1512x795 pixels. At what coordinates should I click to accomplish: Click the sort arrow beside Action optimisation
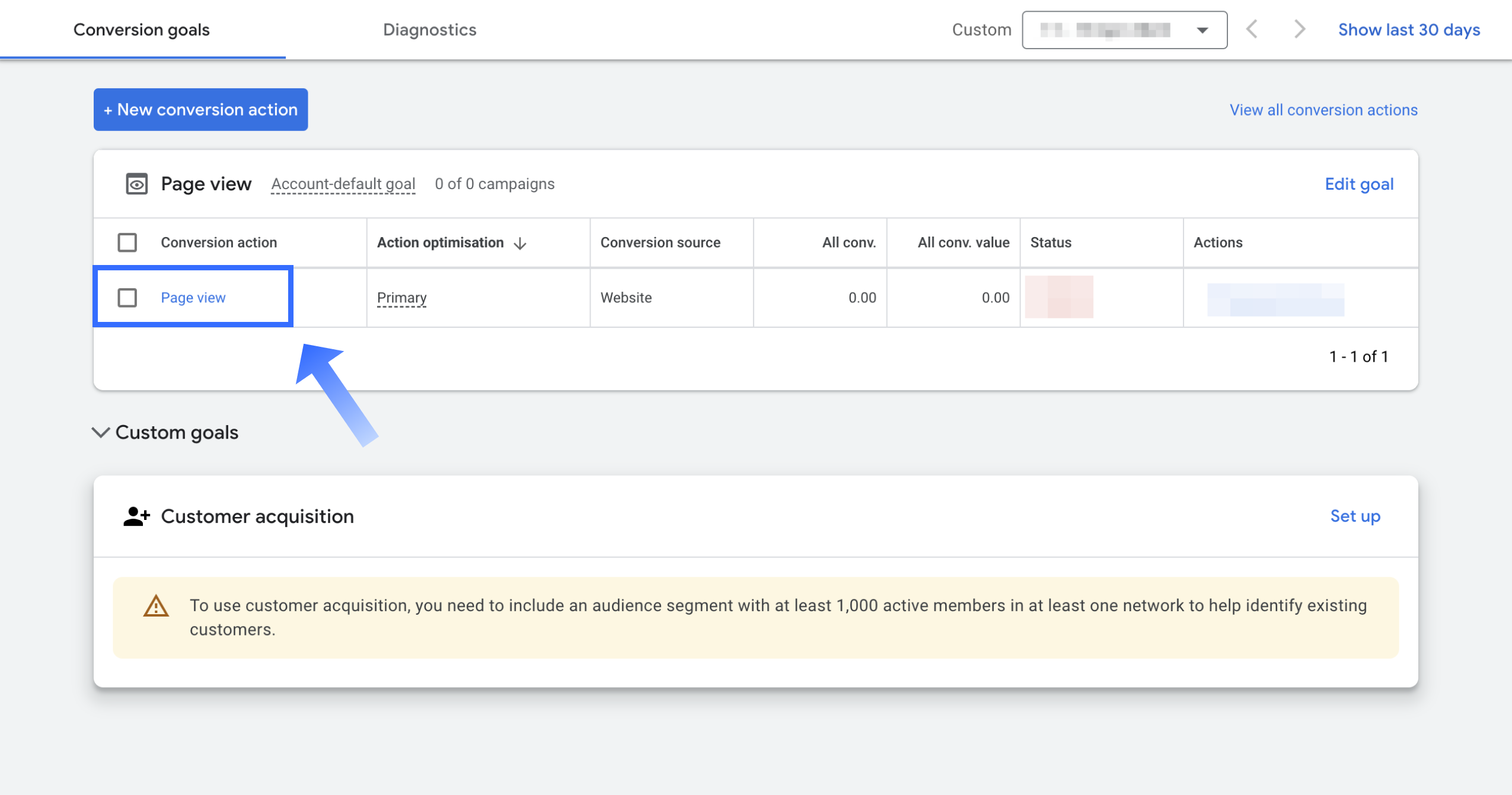(x=520, y=244)
